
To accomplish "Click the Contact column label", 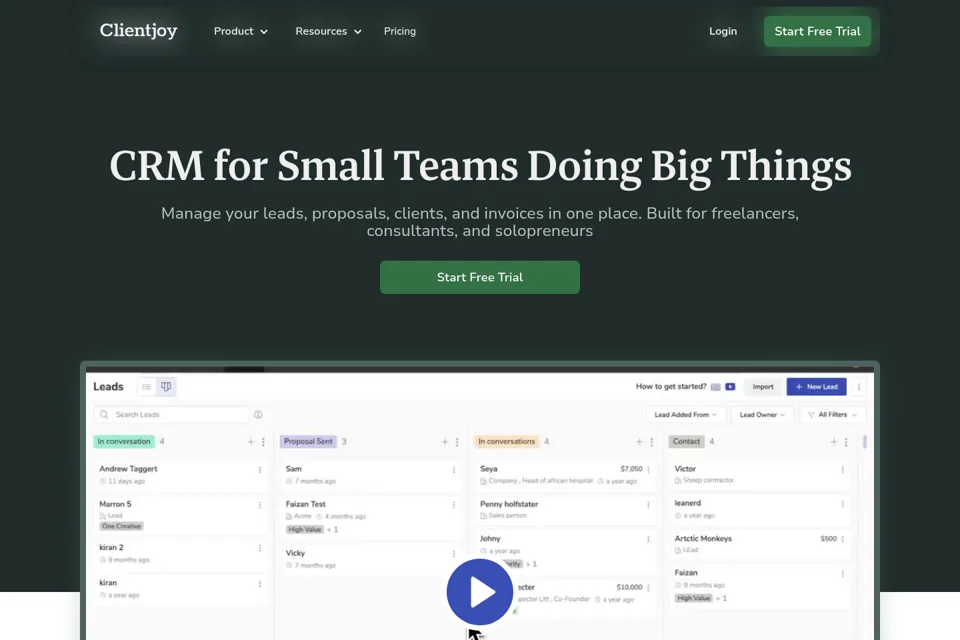I will (x=686, y=442).
